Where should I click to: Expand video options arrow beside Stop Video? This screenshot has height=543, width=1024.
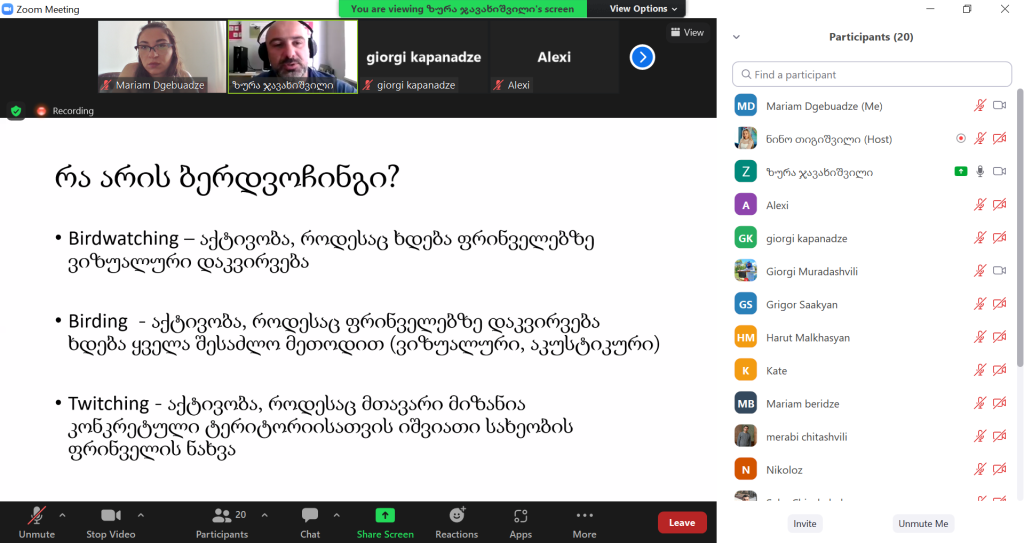pos(140,515)
